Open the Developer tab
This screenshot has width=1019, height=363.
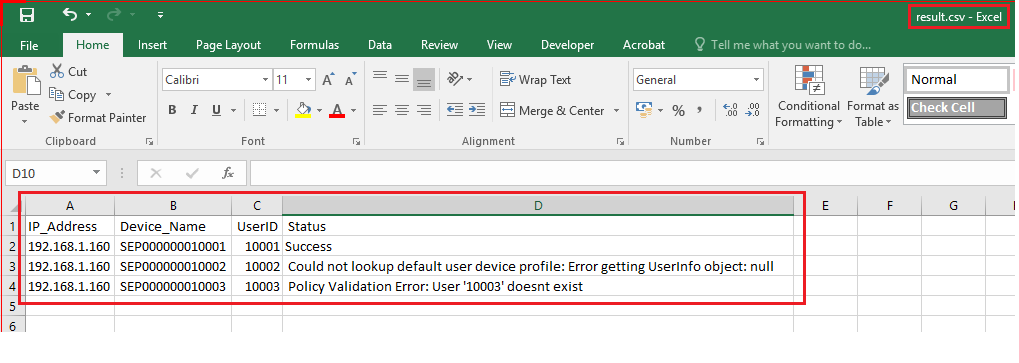pyautogui.click(x=567, y=45)
